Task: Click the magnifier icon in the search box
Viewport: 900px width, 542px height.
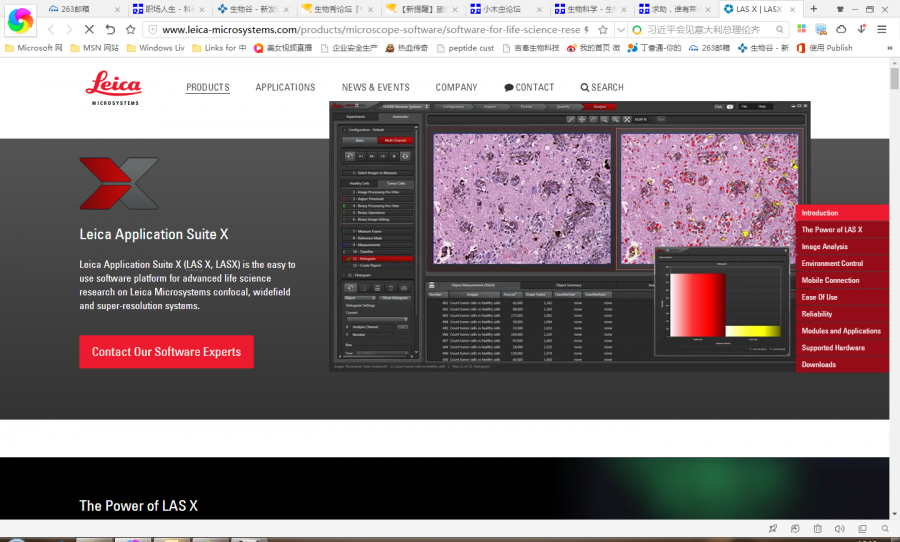Action: pyautogui.click(x=779, y=29)
